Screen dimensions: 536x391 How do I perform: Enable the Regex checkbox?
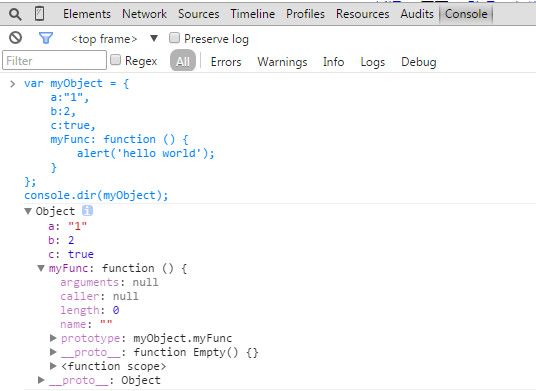pyautogui.click(x=116, y=60)
